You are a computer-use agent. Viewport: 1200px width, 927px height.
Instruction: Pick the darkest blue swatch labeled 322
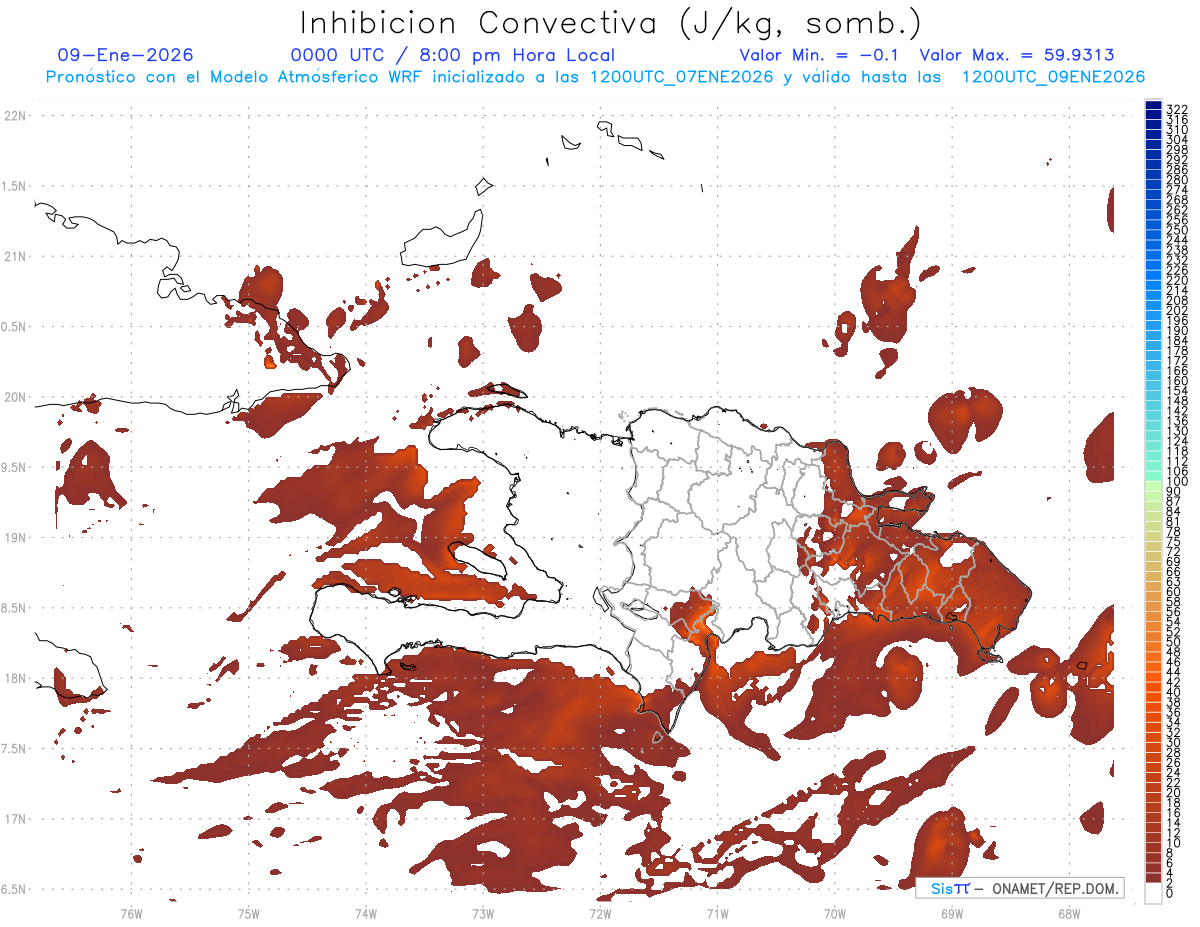tap(1154, 107)
